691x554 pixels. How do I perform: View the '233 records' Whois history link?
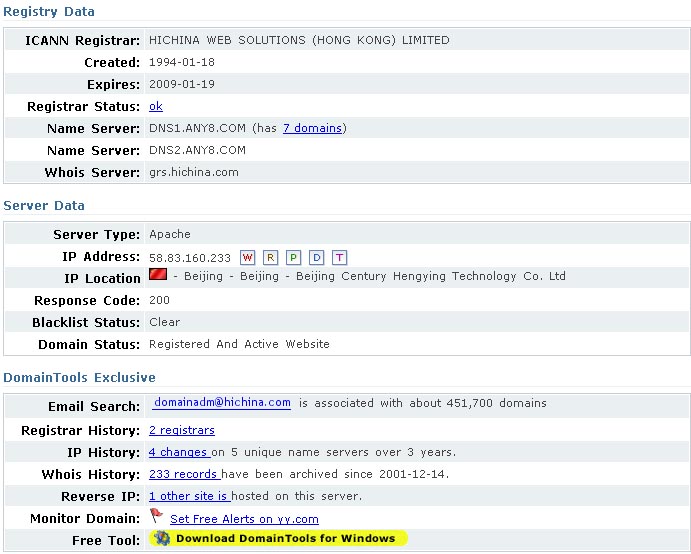point(184,474)
